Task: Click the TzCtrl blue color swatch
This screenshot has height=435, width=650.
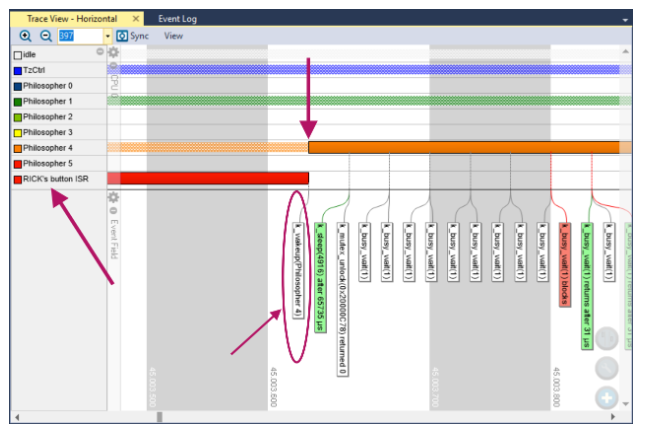Action: (17, 69)
